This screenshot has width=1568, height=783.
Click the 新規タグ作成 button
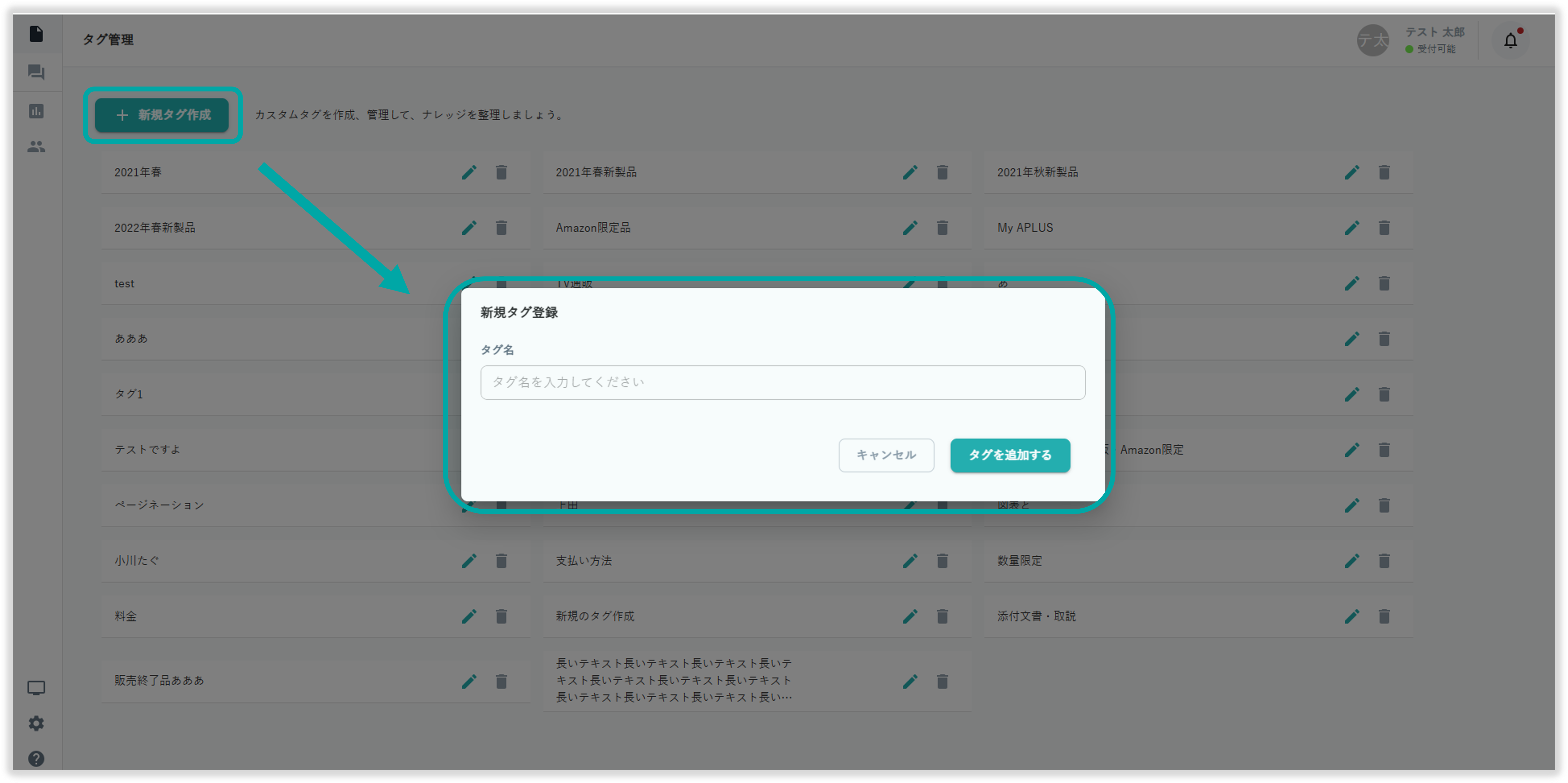pyautogui.click(x=162, y=115)
